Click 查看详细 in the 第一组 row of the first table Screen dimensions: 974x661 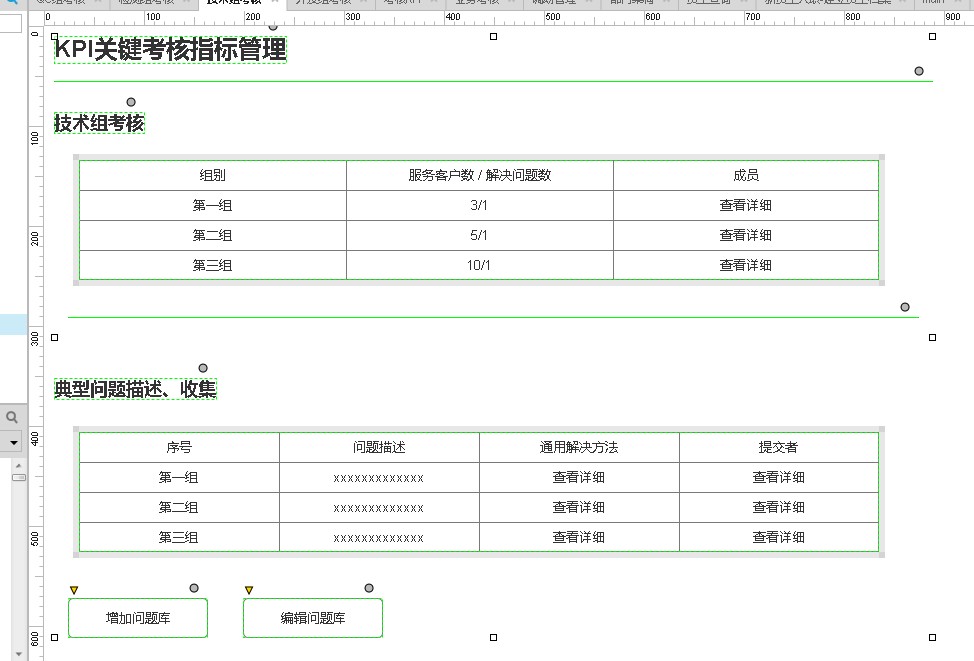click(x=745, y=205)
